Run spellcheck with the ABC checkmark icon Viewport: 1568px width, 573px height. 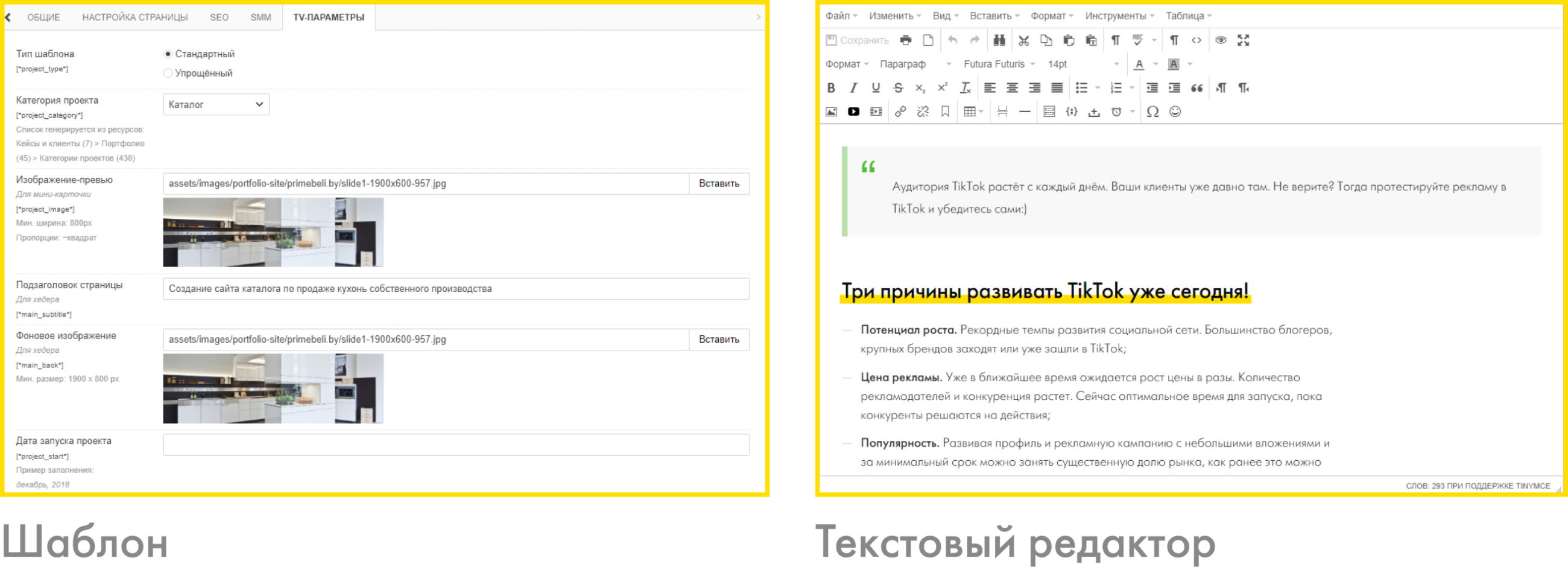tap(1137, 40)
